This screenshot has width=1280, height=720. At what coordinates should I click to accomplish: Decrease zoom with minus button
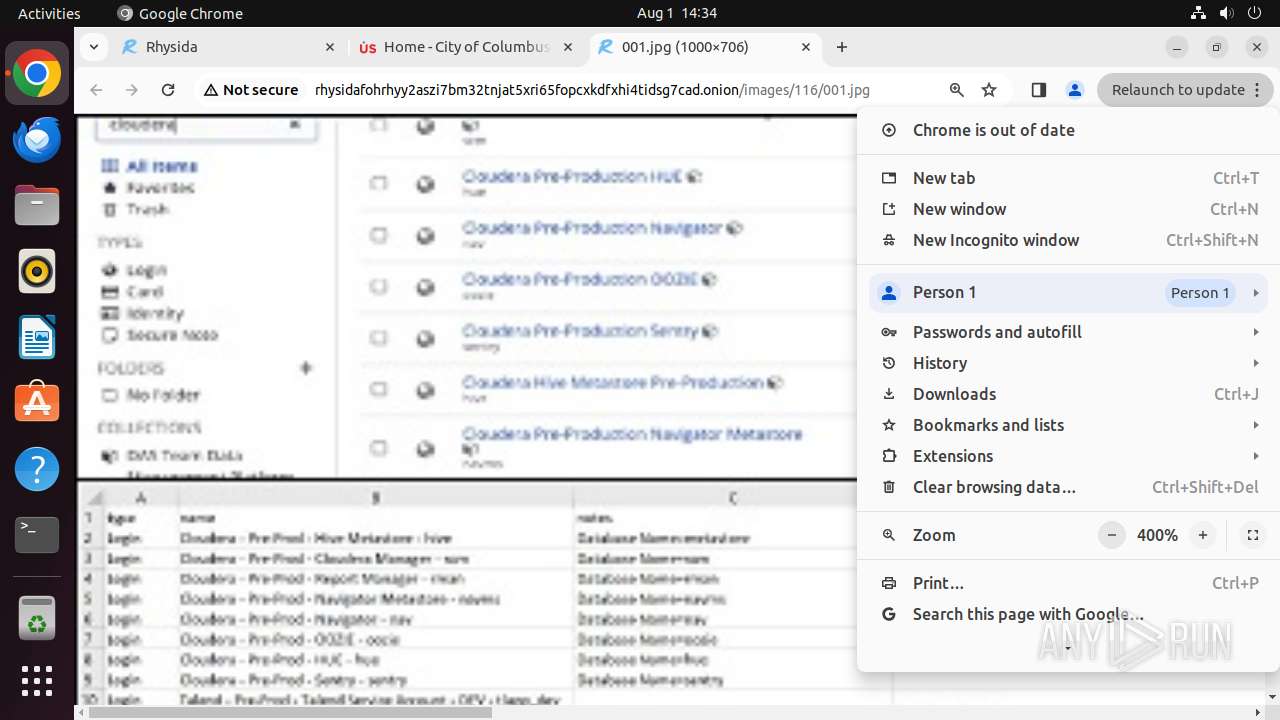coord(1112,535)
